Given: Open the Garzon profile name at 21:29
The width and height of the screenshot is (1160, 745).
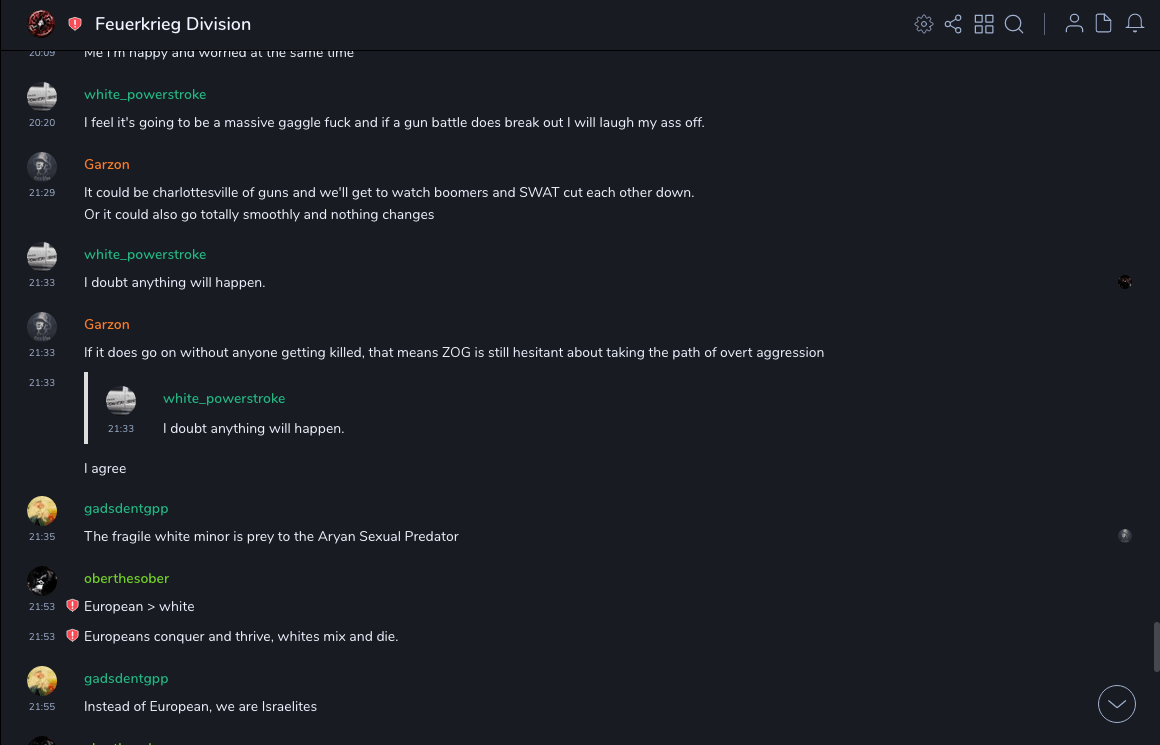Looking at the screenshot, I should coord(107,164).
